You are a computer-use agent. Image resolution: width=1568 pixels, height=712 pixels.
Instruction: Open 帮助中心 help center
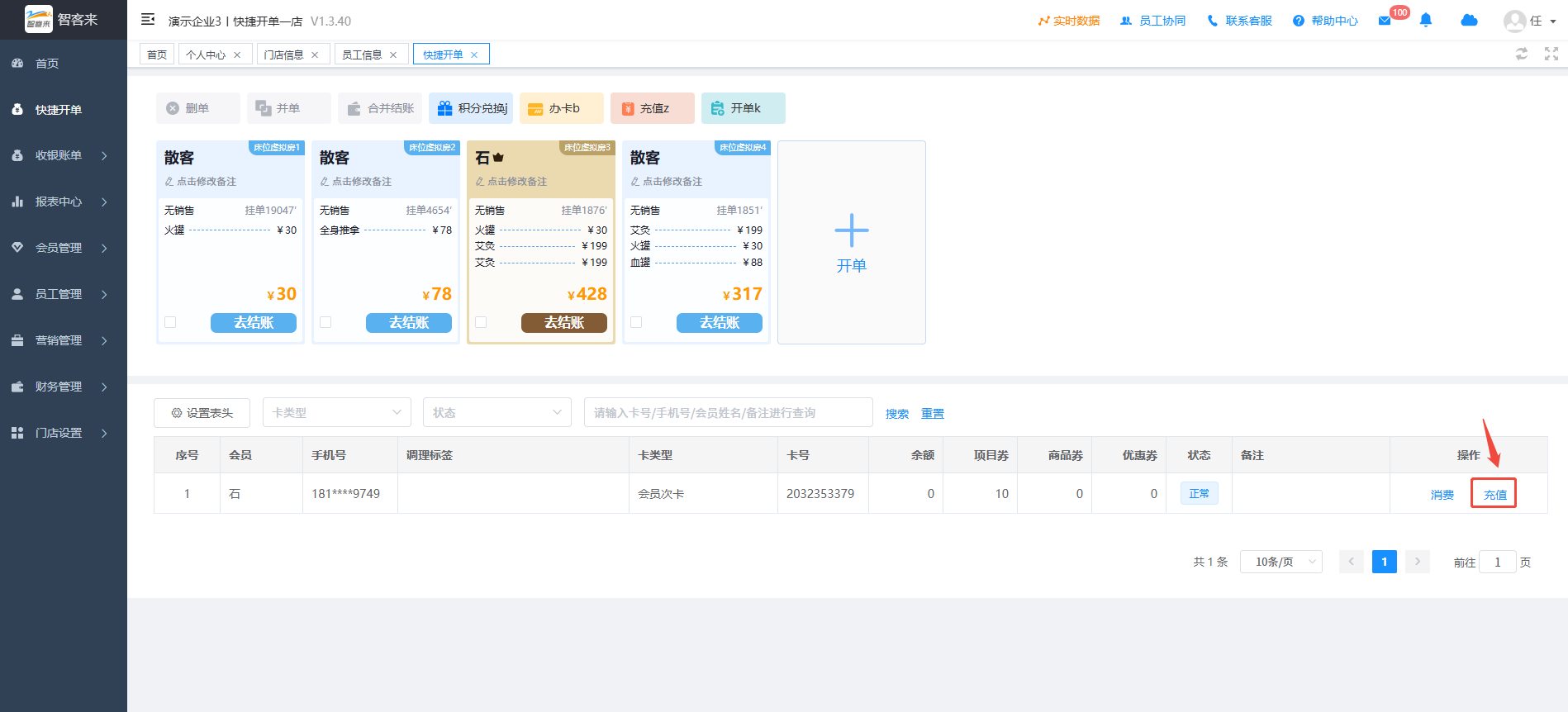point(1325,21)
